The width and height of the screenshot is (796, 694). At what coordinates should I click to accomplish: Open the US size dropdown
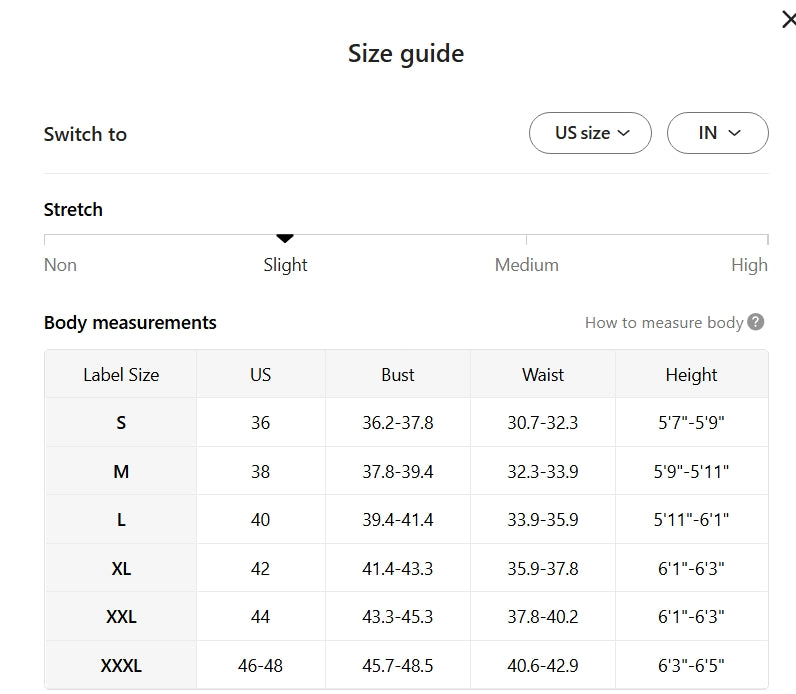point(590,133)
